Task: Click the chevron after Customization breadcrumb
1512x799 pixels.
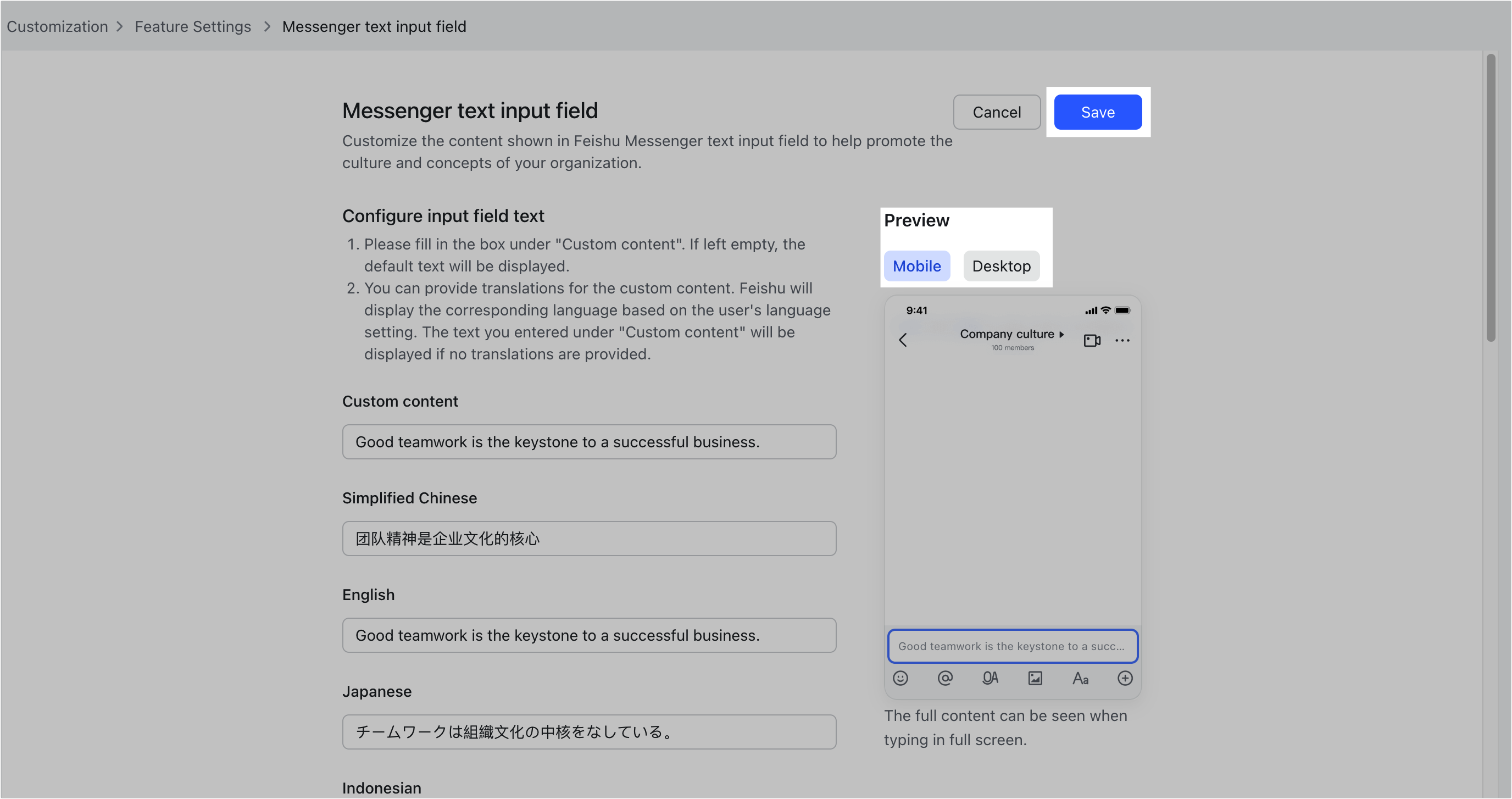Action: 121,26
